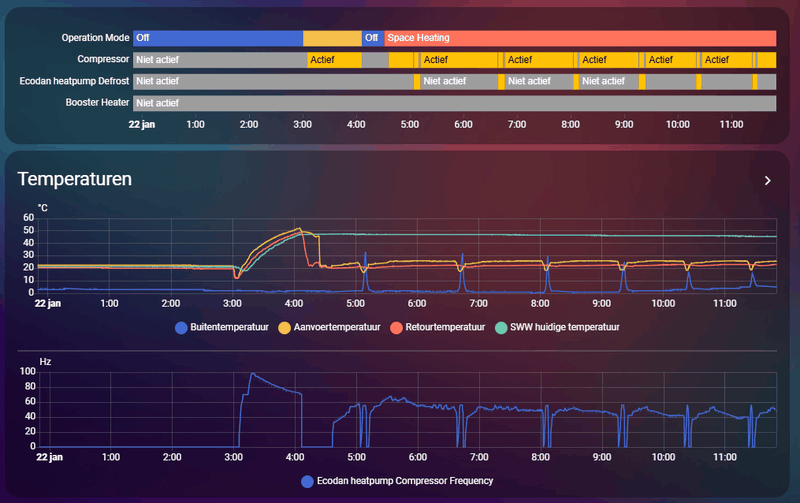Click the 11:00 label on the state timeline
The height and width of the screenshot is (503, 800).
(731, 124)
